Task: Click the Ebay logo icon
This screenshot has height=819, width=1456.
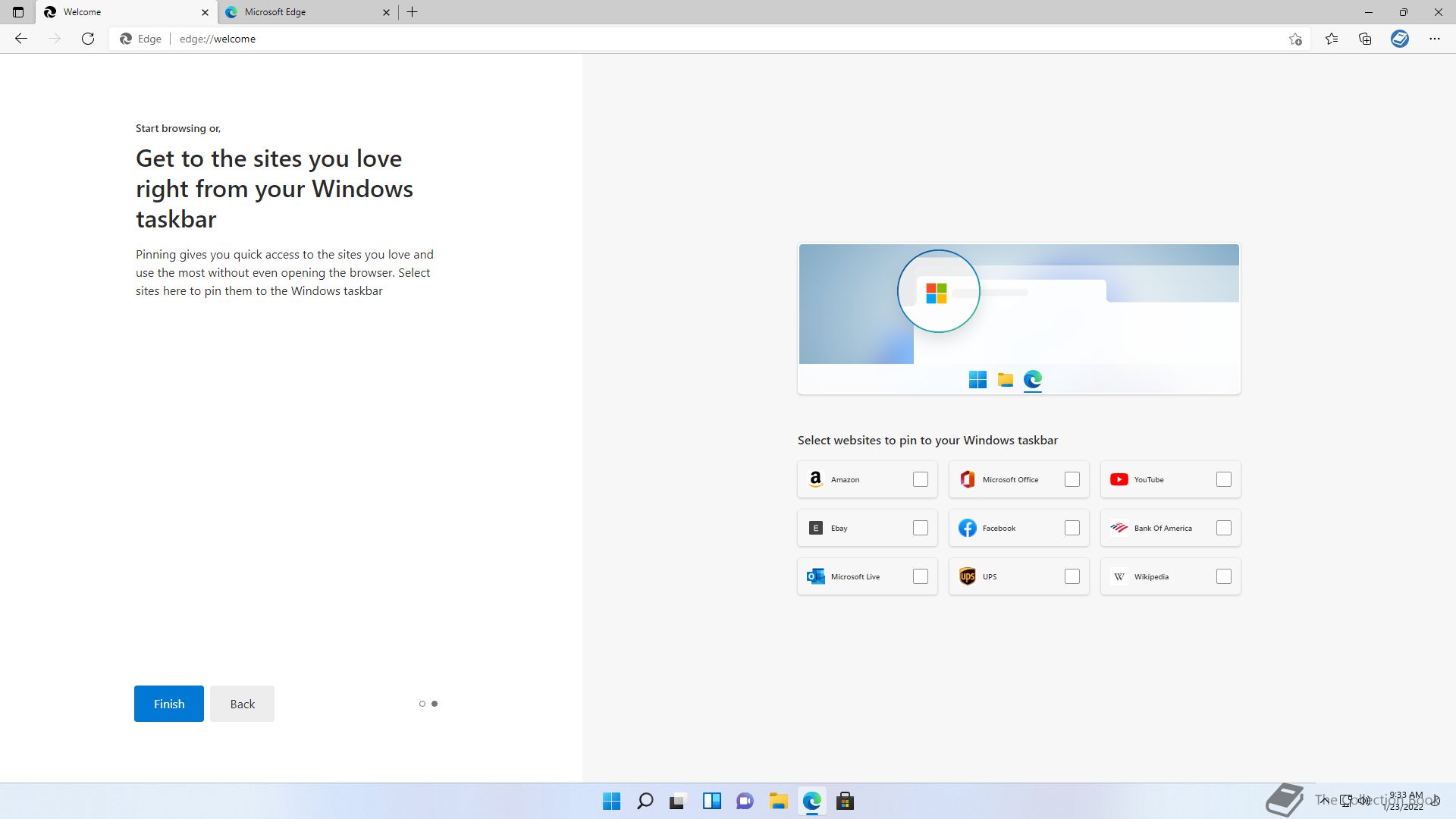Action: [x=816, y=528]
